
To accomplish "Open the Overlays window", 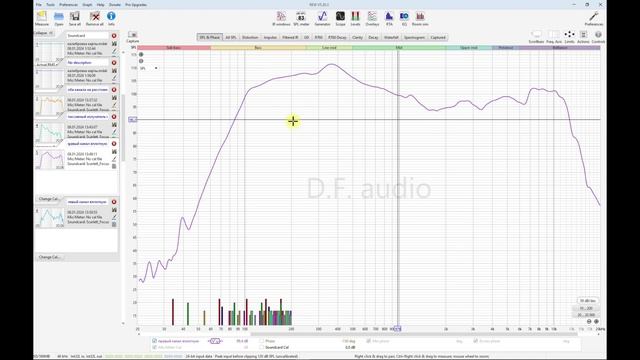I will point(372,17).
